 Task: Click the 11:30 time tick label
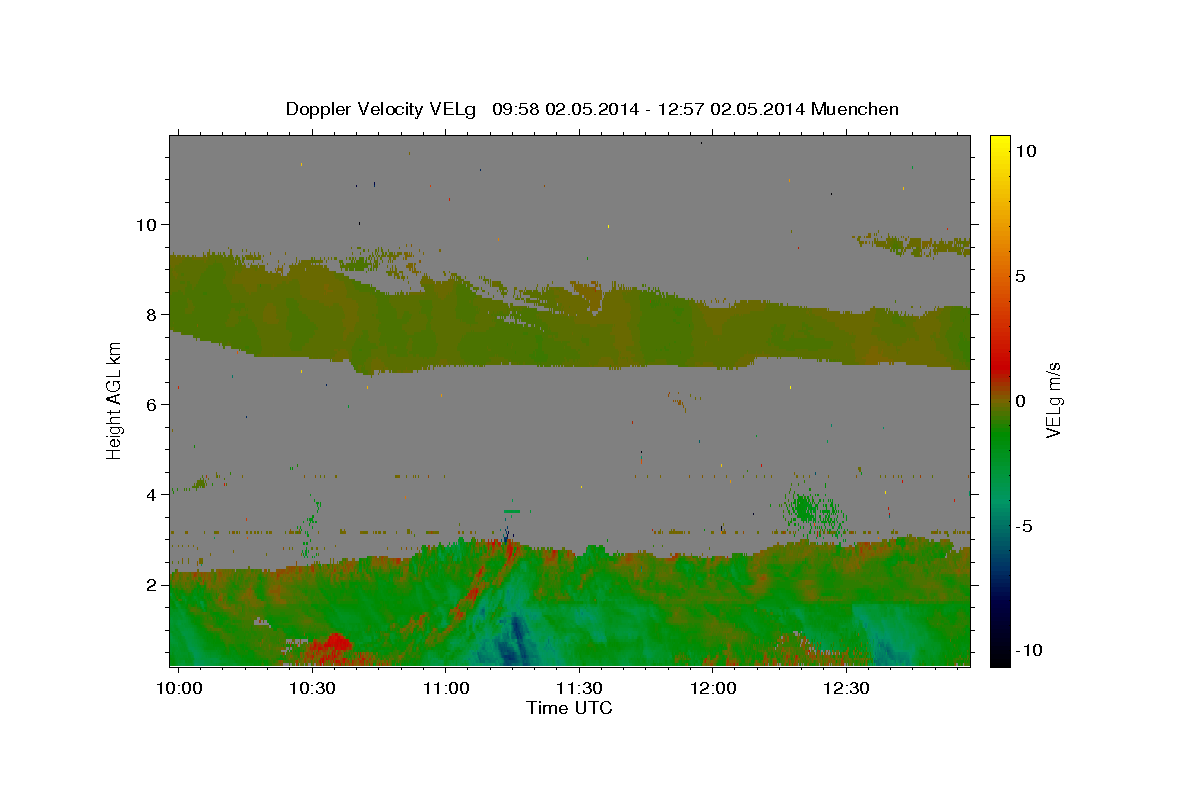click(x=579, y=689)
